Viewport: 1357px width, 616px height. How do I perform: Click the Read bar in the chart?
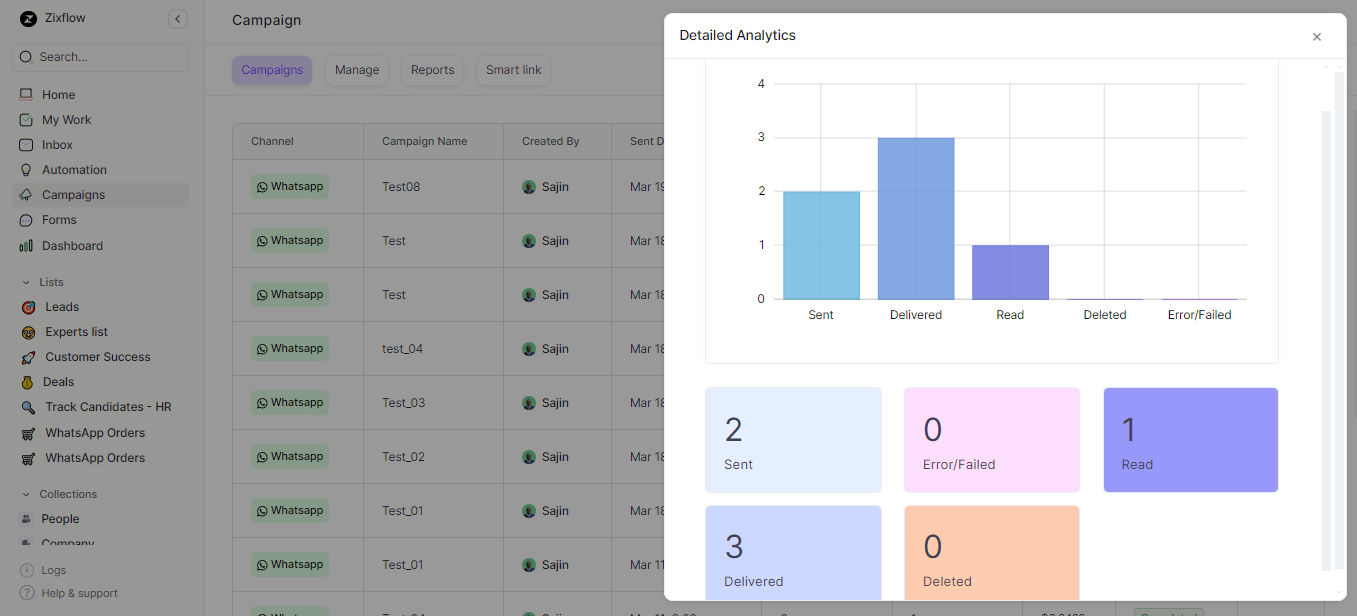tap(1010, 270)
